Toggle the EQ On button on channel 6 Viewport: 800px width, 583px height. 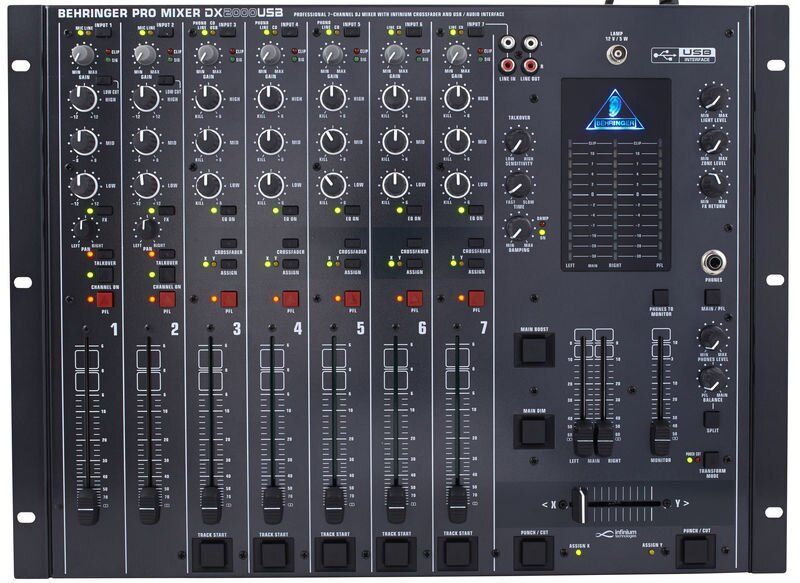point(414,210)
